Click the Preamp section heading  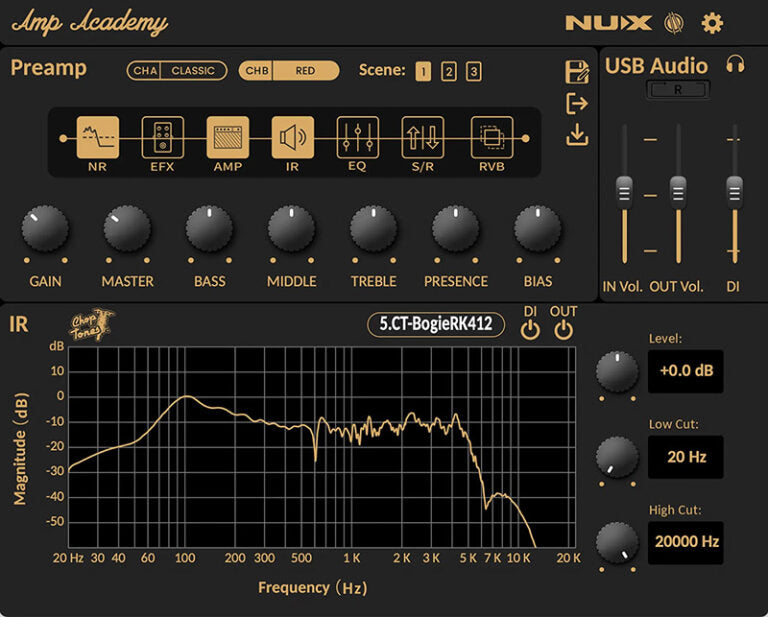pos(48,68)
